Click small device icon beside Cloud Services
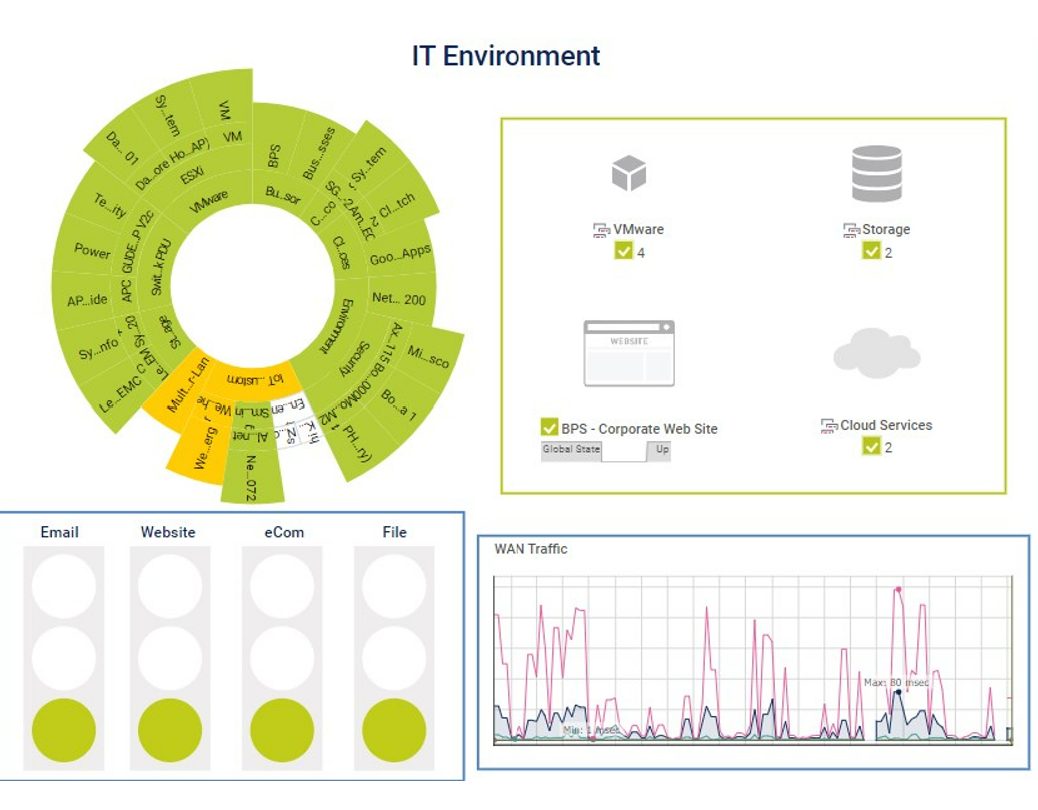The width and height of the screenshot is (1038, 810). [829, 426]
